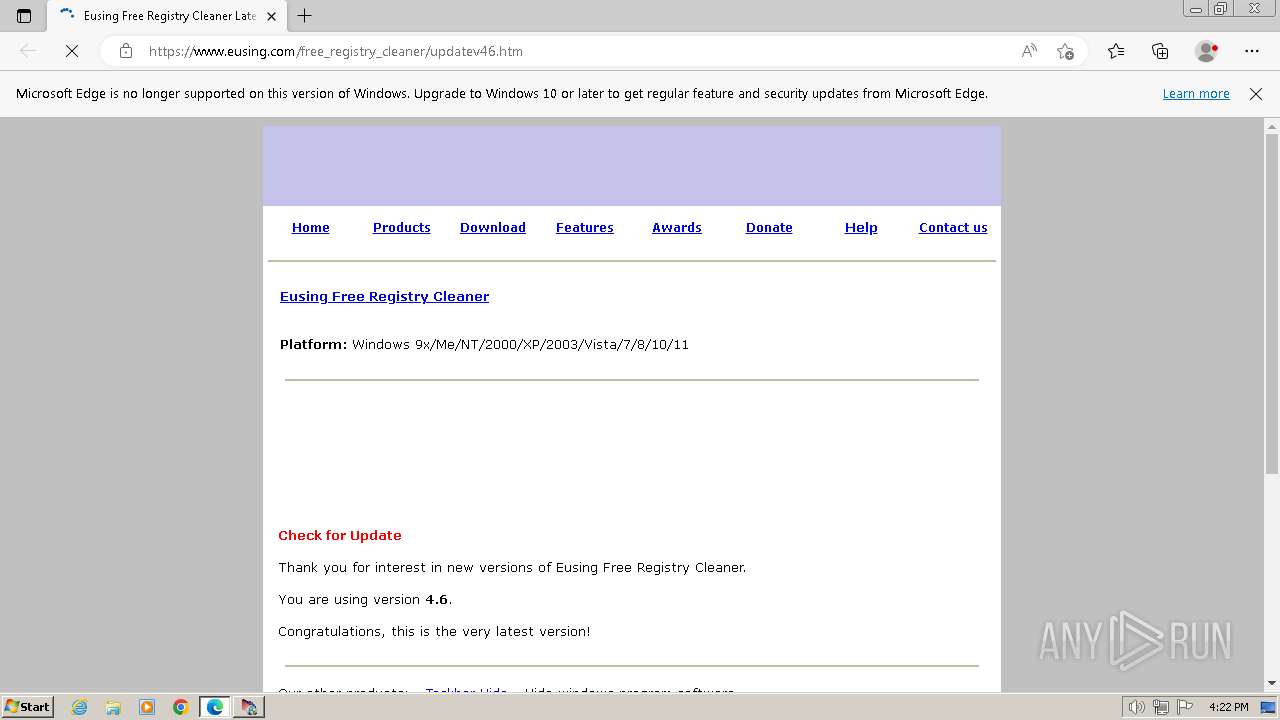Image resolution: width=1280 pixels, height=720 pixels.
Task: Open the Products page
Action: click(x=402, y=228)
